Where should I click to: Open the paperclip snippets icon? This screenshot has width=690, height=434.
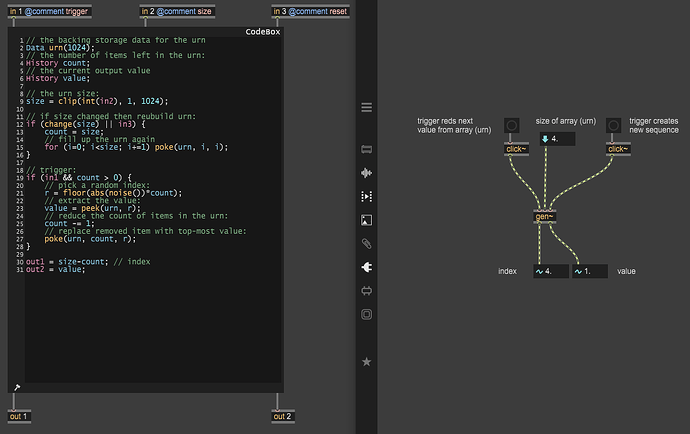point(366,243)
